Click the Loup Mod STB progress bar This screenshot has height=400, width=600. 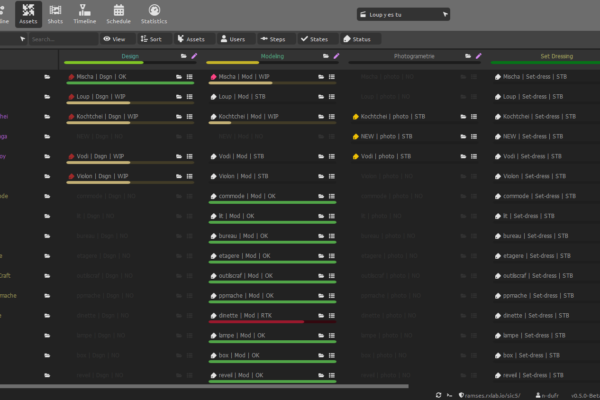[270, 103]
